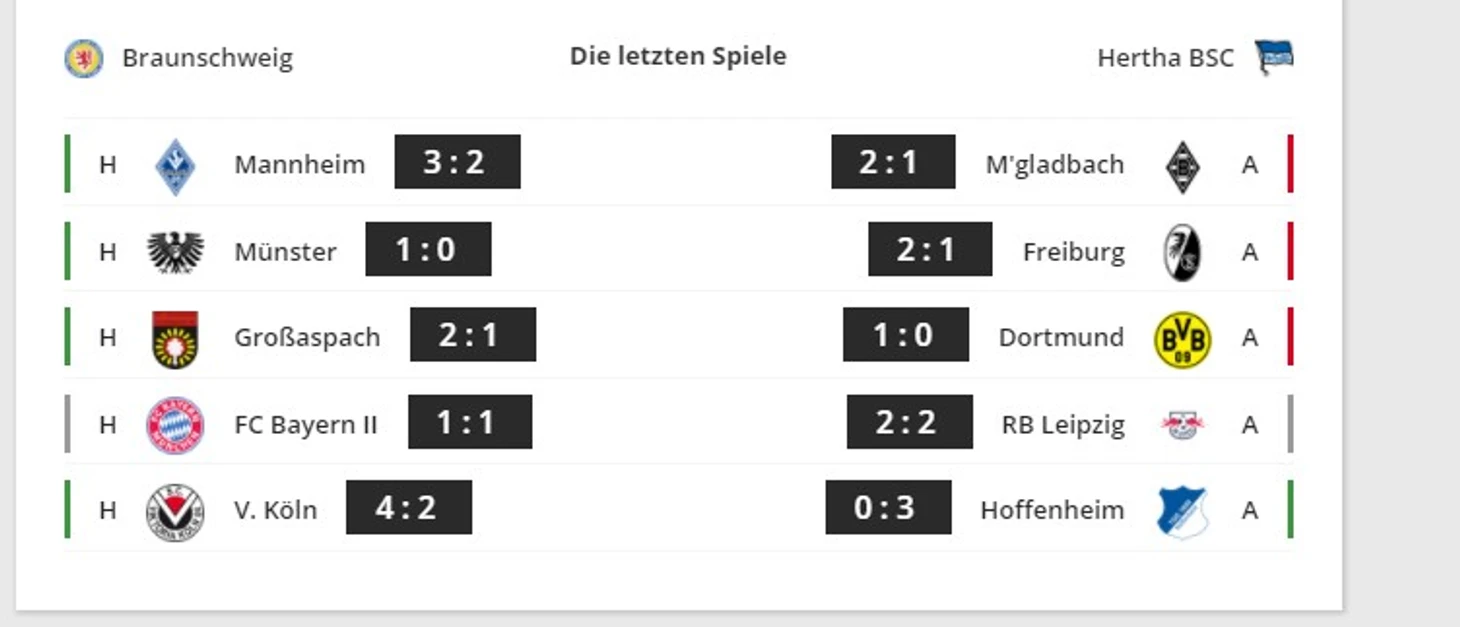
Task: Select the Viktoria Köln crest
Action: 175,512
